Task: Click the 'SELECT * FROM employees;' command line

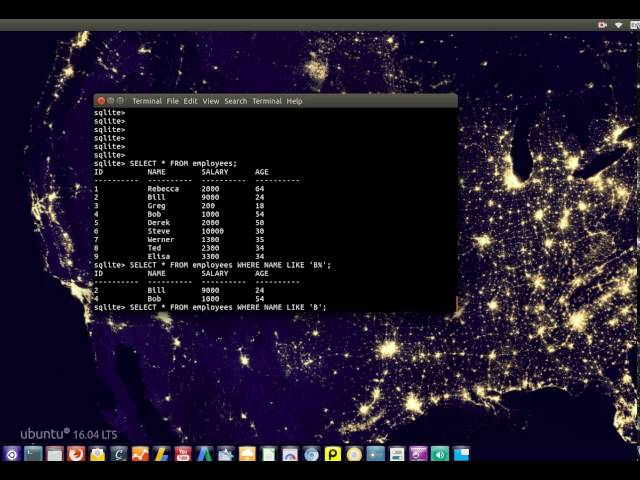Action: (x=165, y=163)
